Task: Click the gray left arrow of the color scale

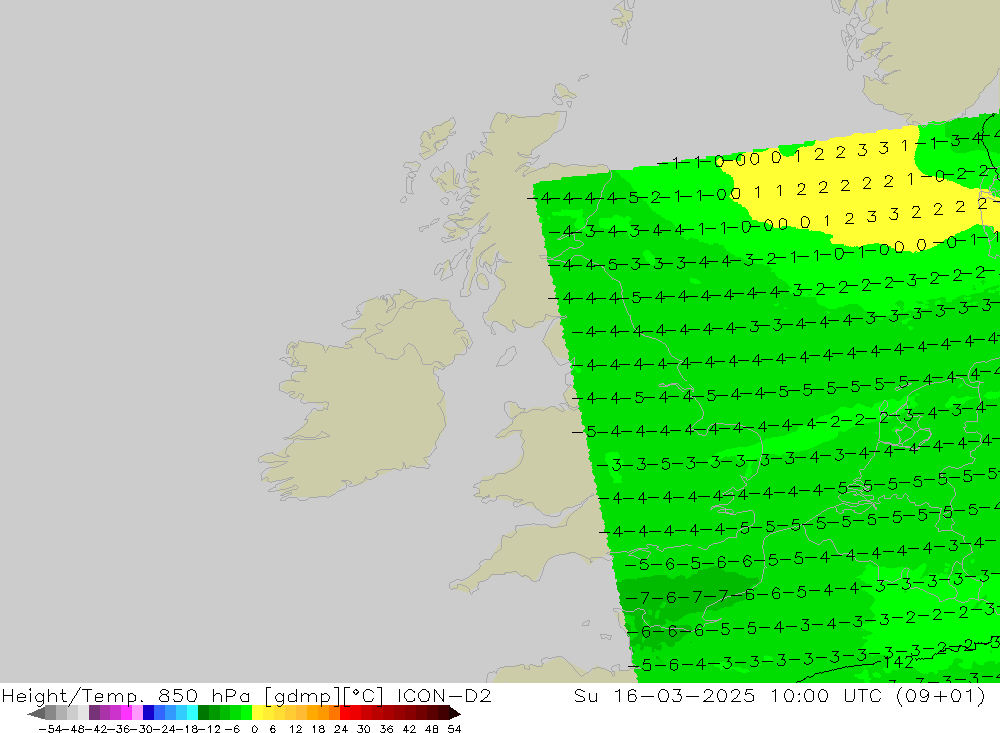Action: point(36,713)
